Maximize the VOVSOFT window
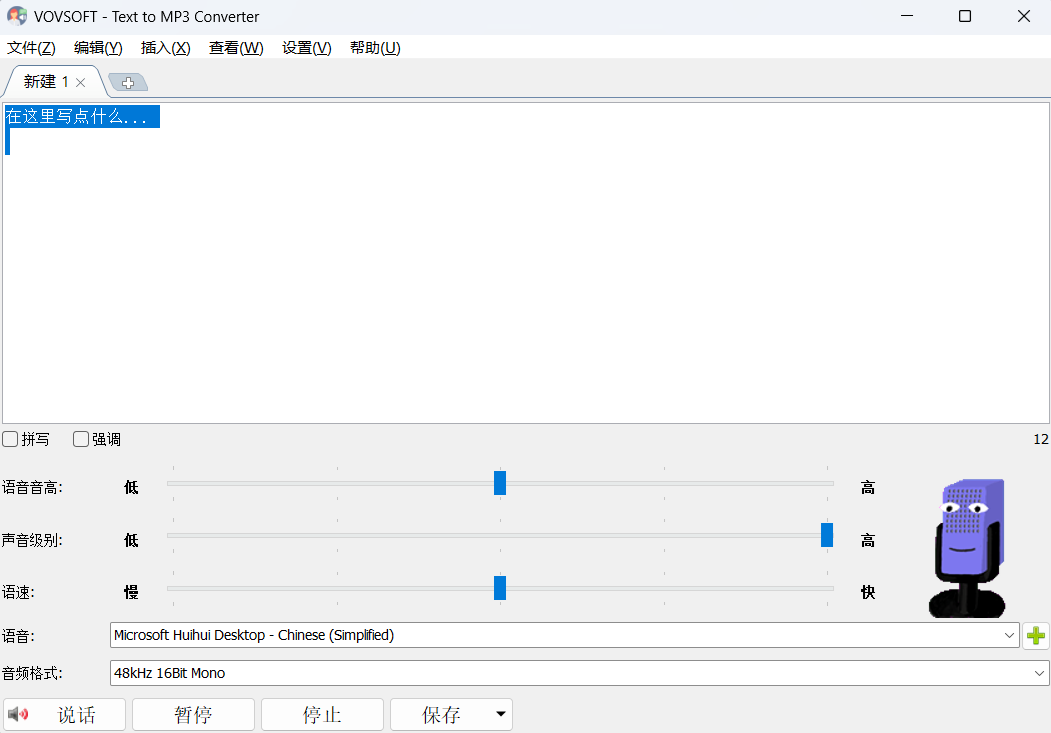This screenshot has width=1051, height=733. click(965, 16)
